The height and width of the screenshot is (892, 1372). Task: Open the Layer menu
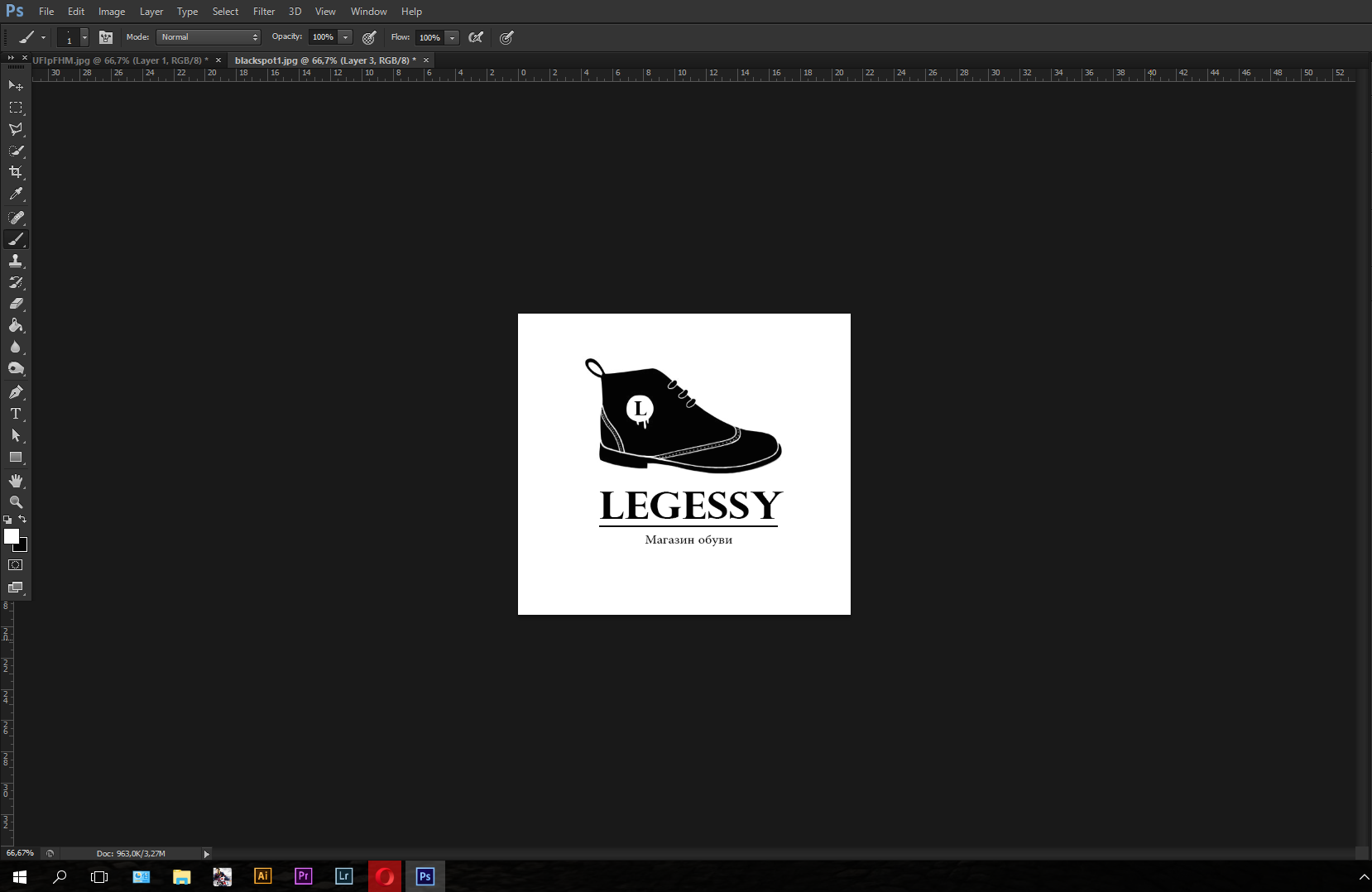(x=151, y=12)
